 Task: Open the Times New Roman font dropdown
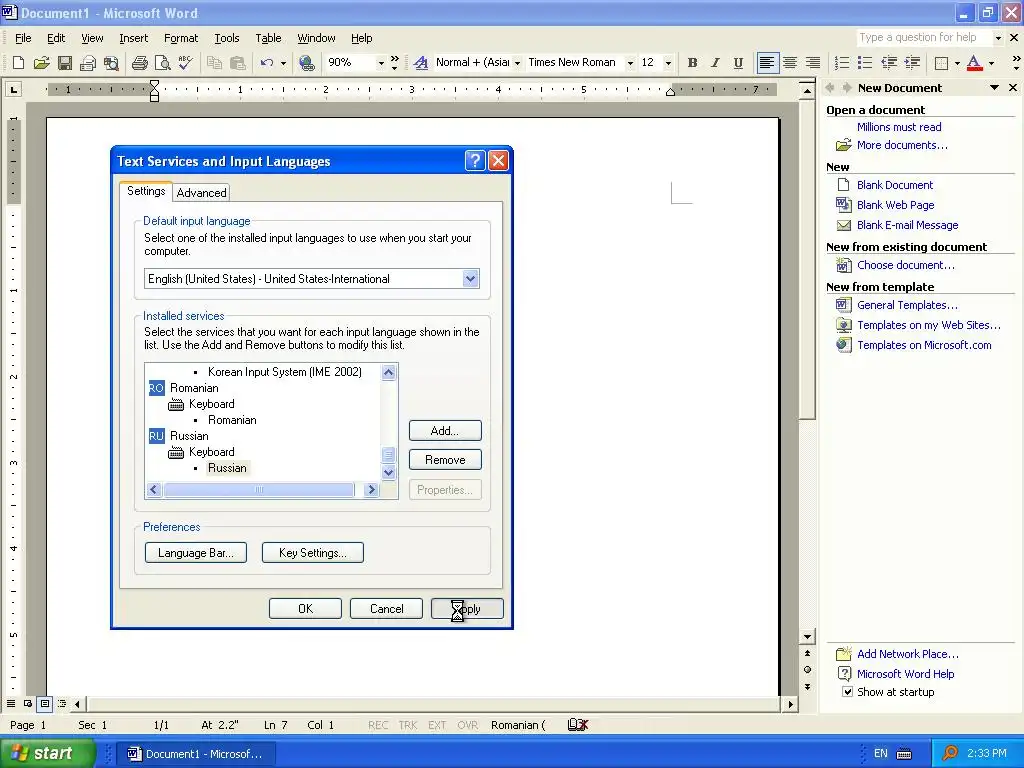pos(630,63)
